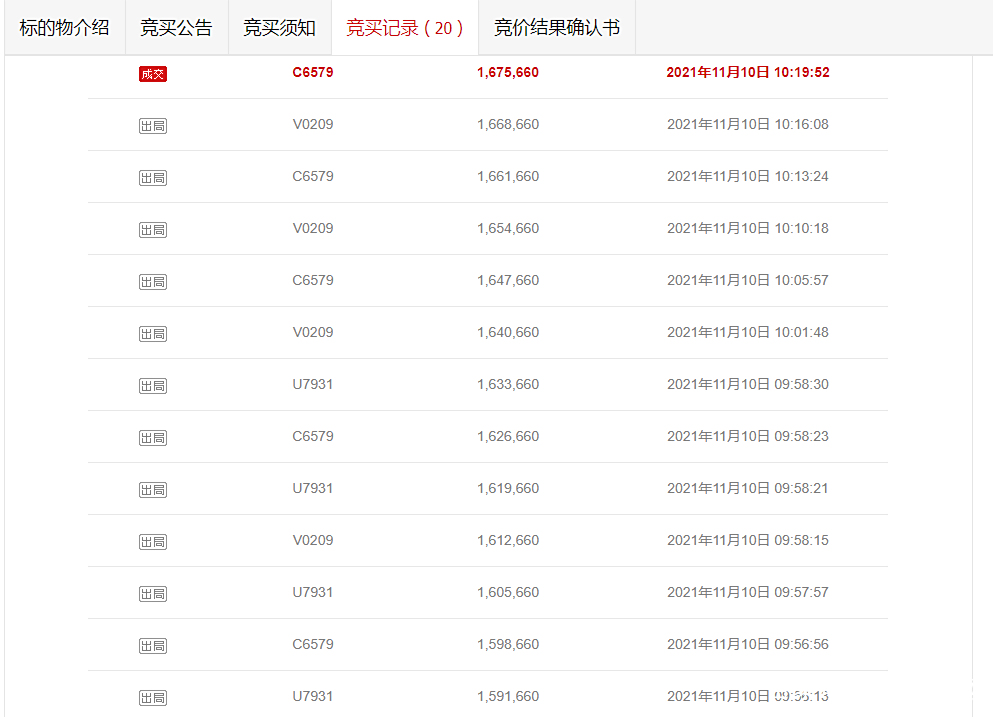Select bidder C6579 in the 1,598,660 row

click(x=313, y=644)
